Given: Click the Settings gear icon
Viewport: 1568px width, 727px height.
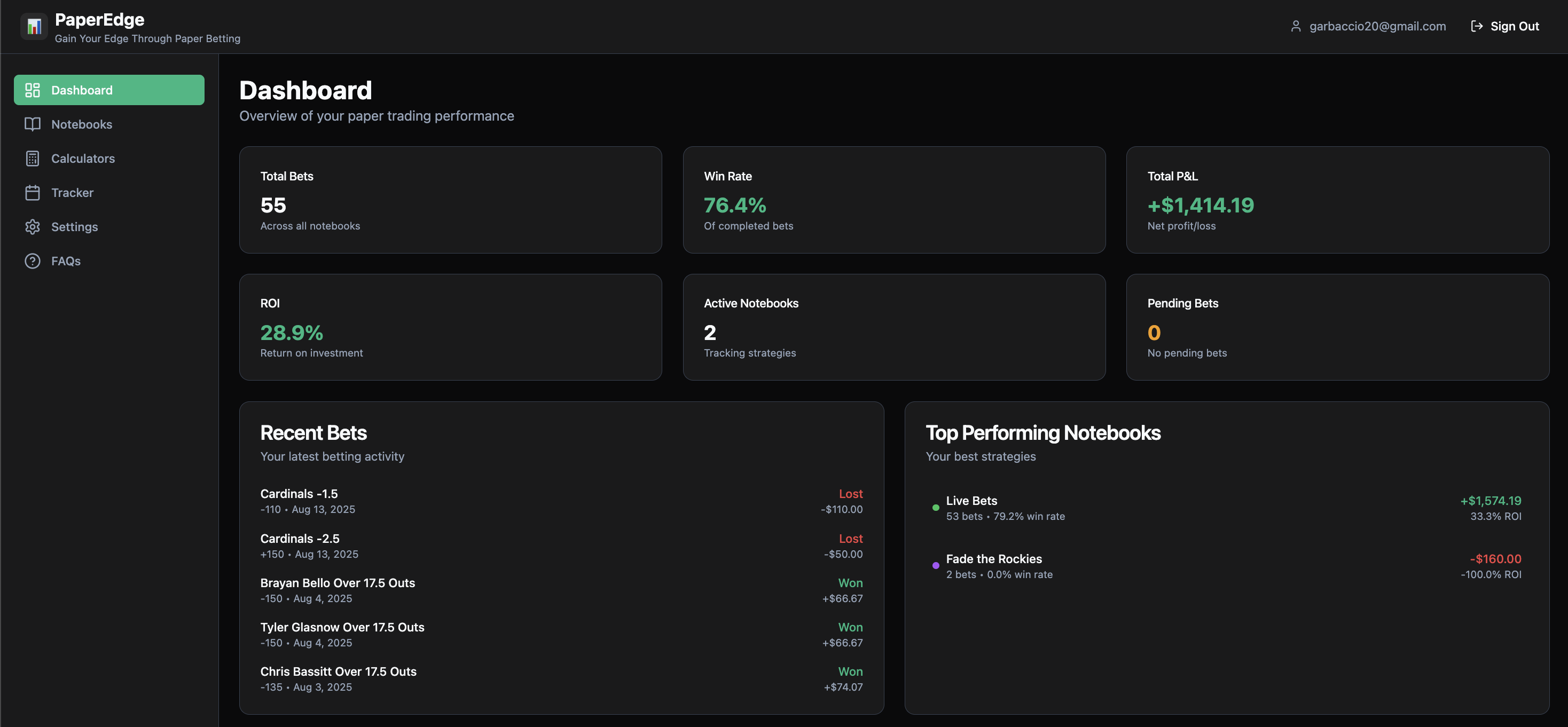Looking at the screenshot, I should point(32,226).
